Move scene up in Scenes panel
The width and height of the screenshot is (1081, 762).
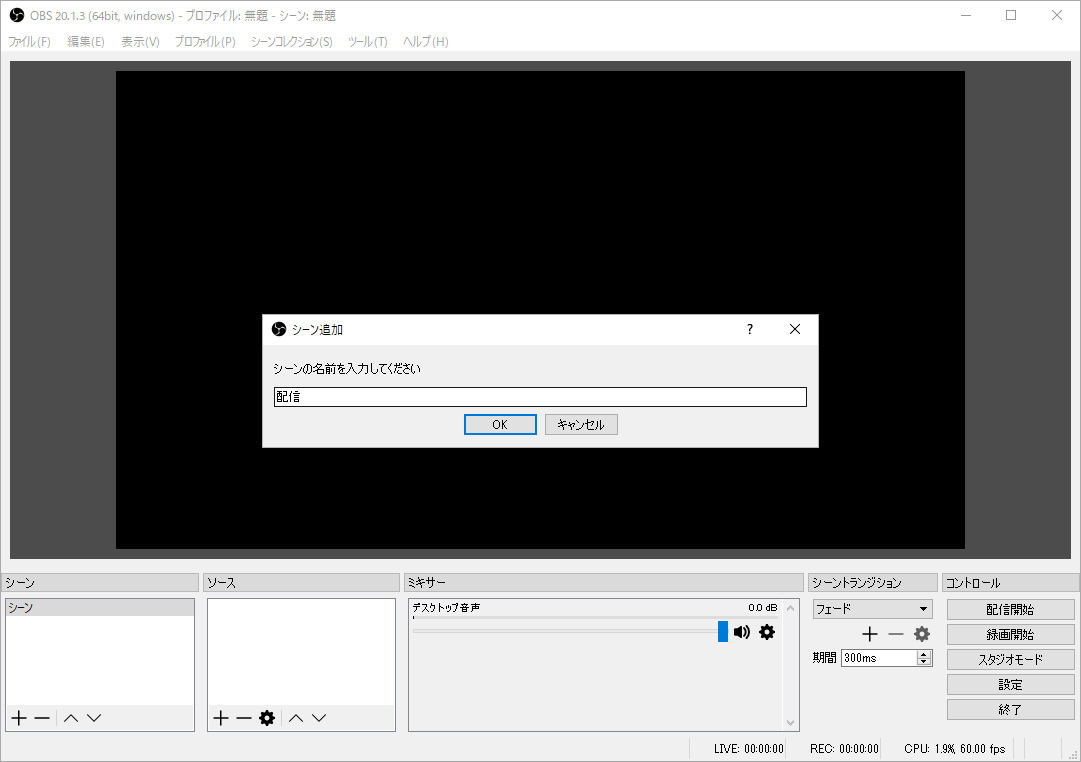(71, 718)
